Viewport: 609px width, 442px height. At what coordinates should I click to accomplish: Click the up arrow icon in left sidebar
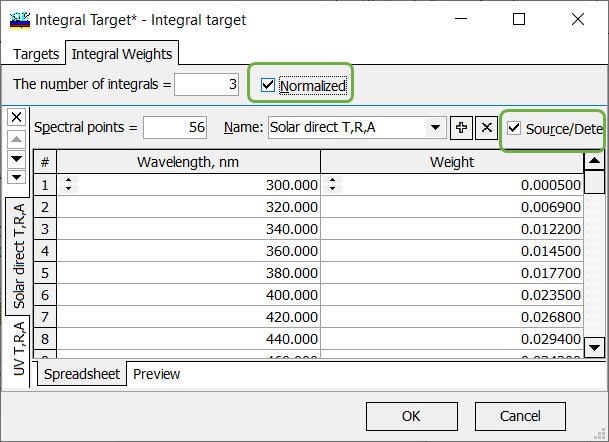pos(16,138)
